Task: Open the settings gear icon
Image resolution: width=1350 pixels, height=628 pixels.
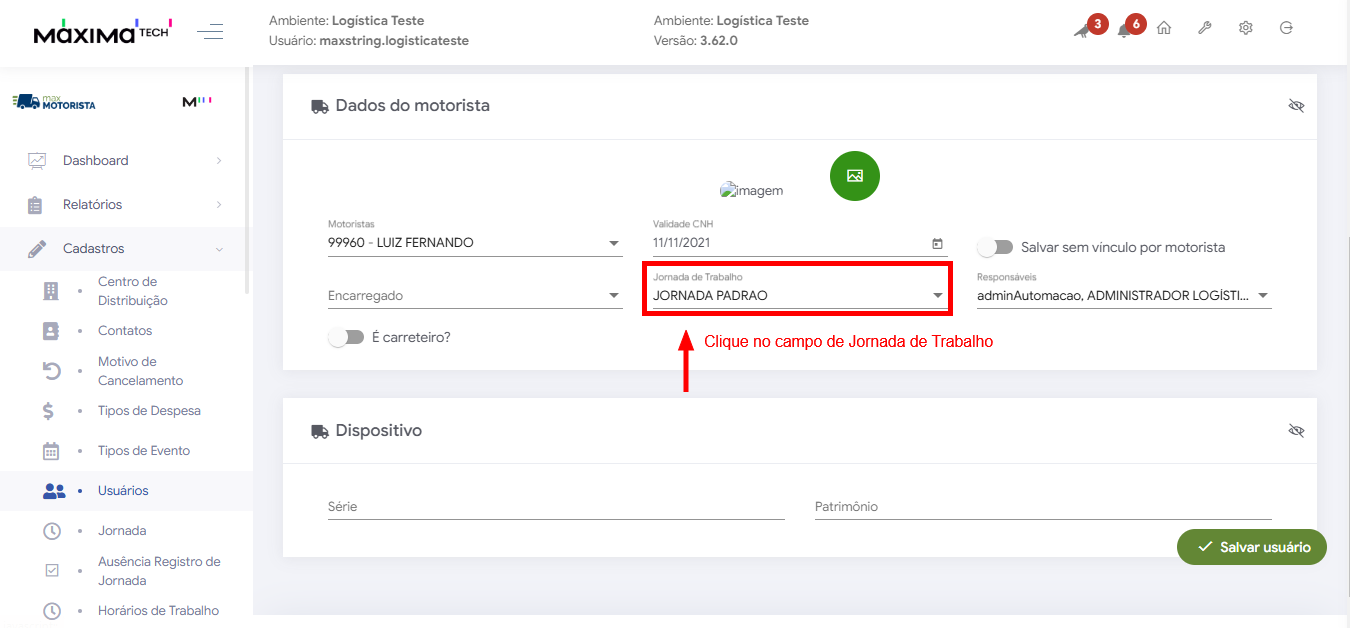Action: [1246, 28]
